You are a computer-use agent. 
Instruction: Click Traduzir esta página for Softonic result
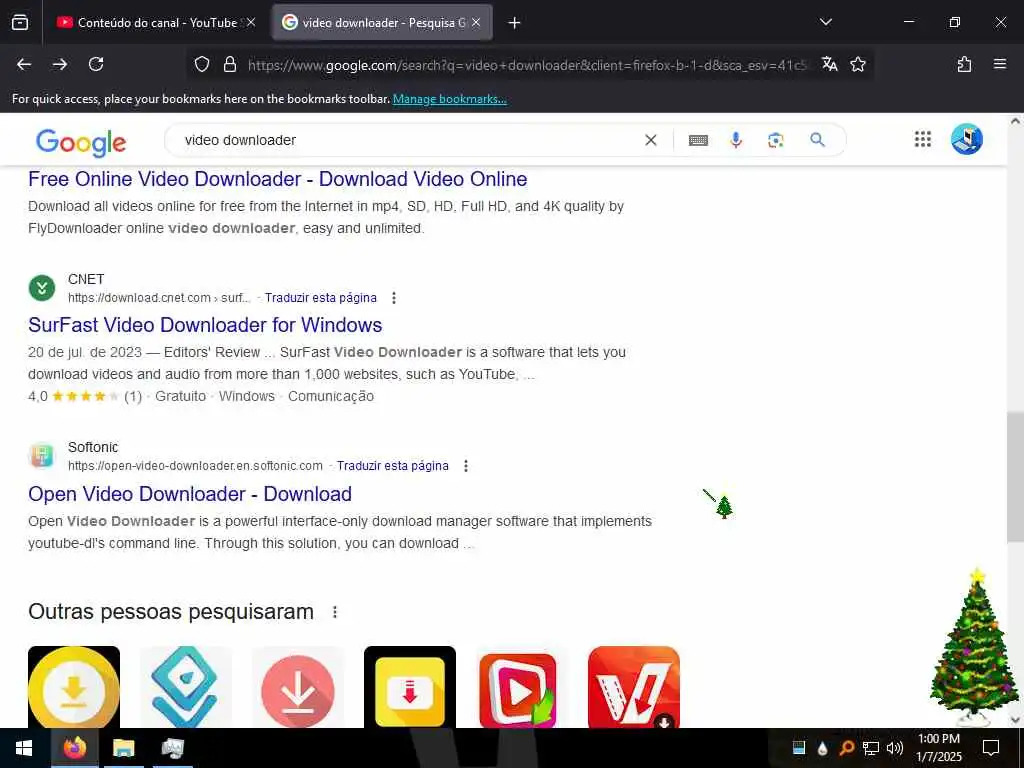pyautogui.click(x=392, y=466)
